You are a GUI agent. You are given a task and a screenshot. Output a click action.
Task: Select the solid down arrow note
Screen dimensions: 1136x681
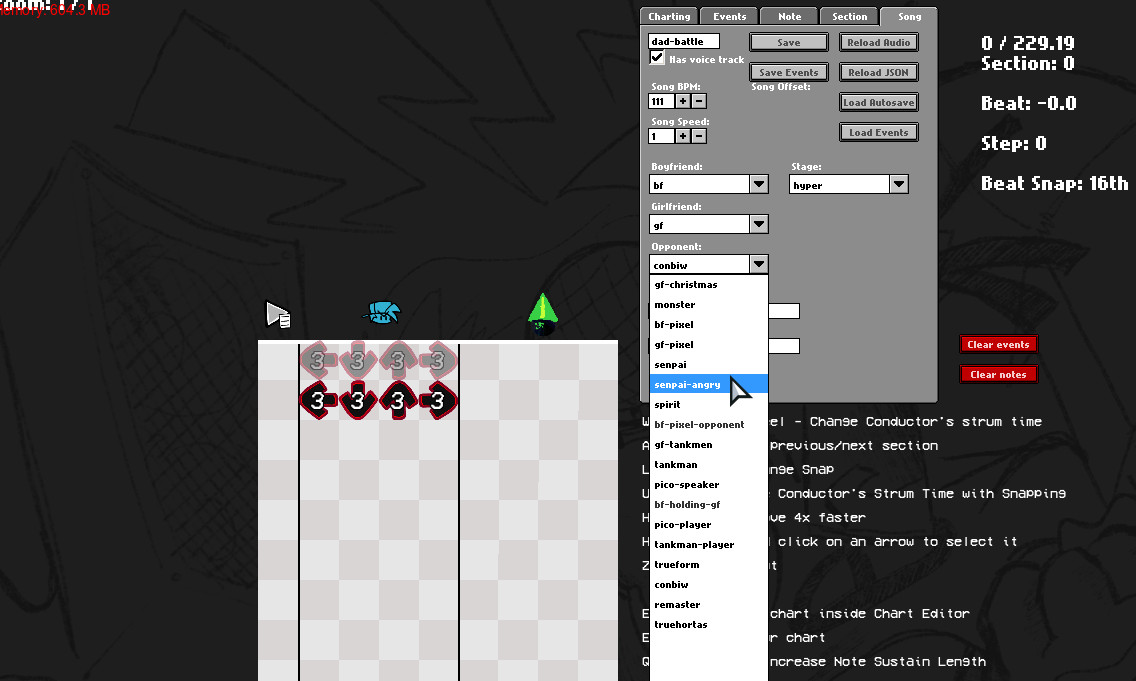pos(358,401)
